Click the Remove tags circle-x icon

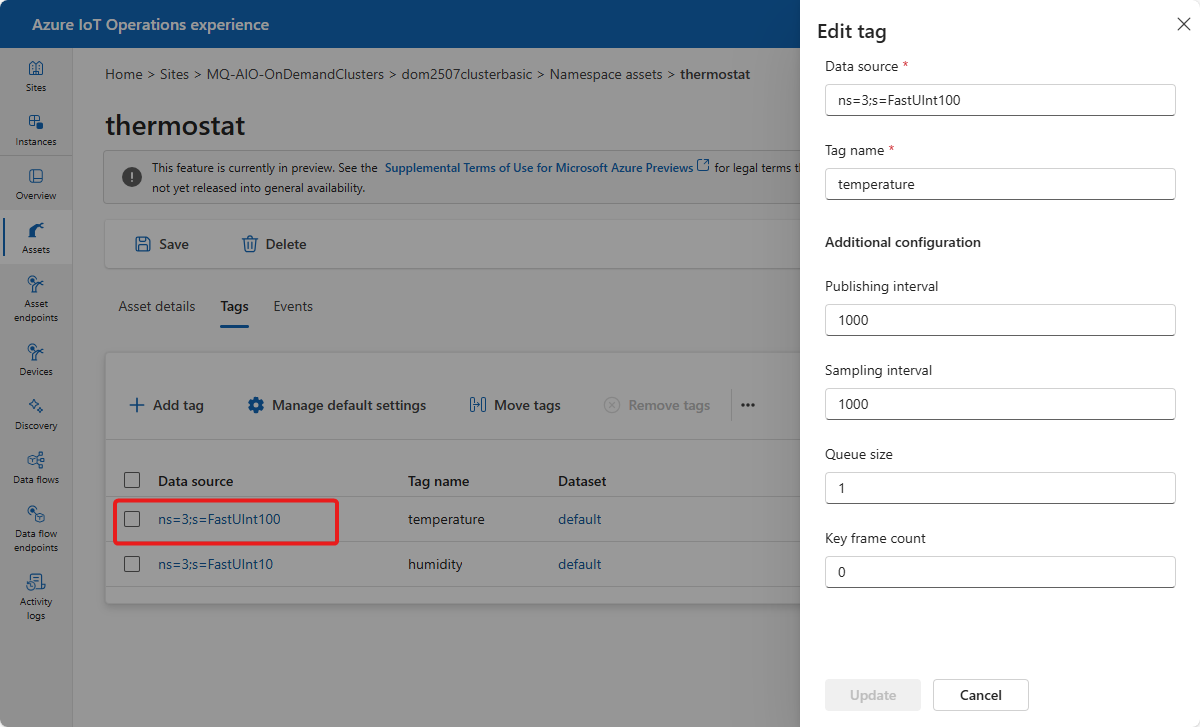point(612,405)
